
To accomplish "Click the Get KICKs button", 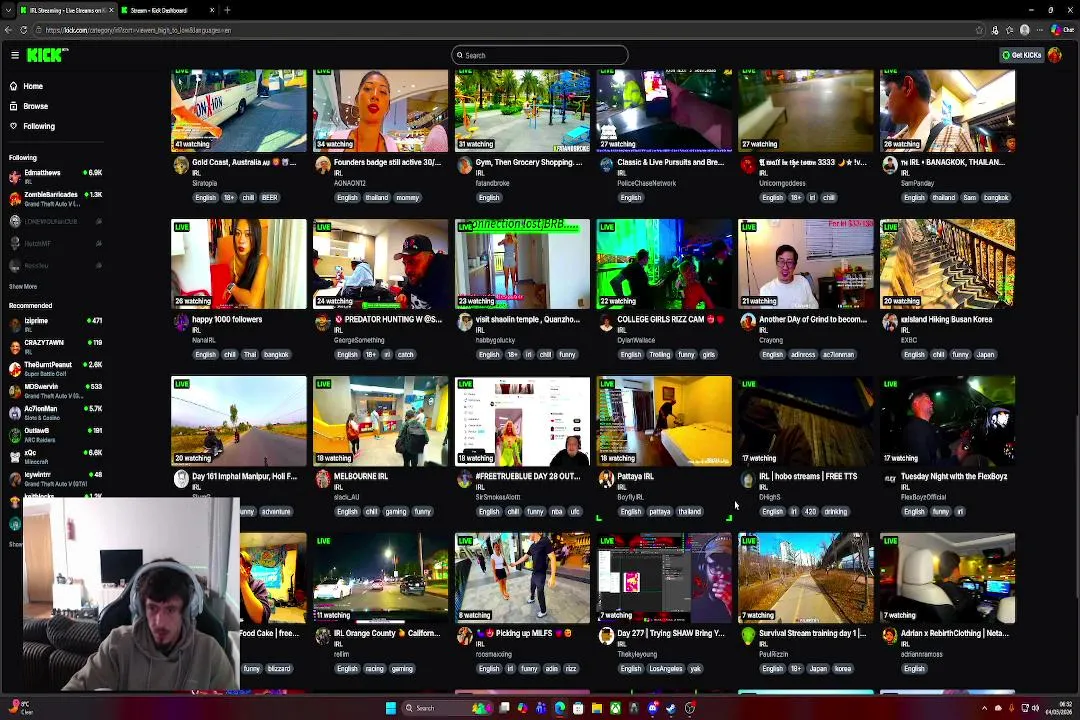I will click(1021, 55).
